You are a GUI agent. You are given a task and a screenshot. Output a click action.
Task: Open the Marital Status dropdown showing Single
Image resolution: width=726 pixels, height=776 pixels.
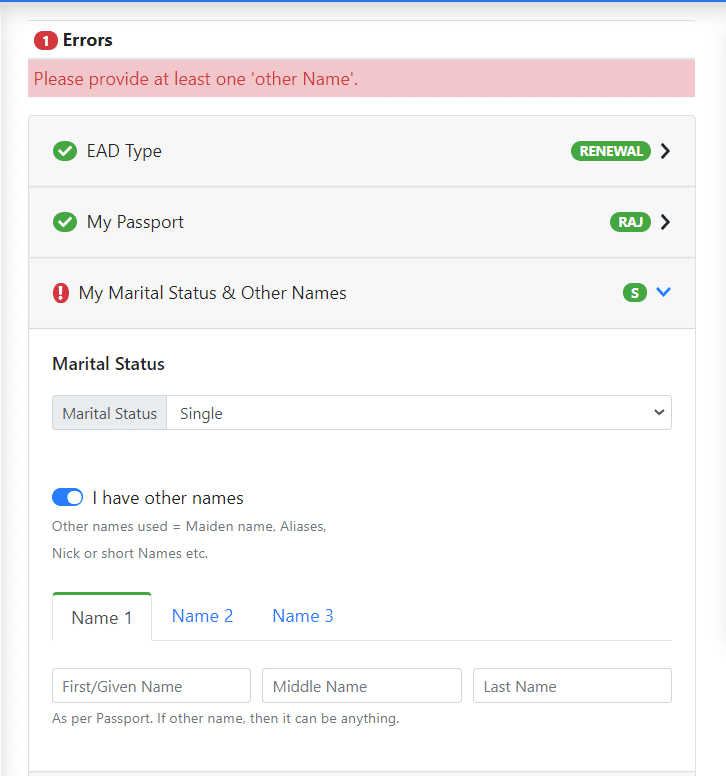tap(418, 413)
